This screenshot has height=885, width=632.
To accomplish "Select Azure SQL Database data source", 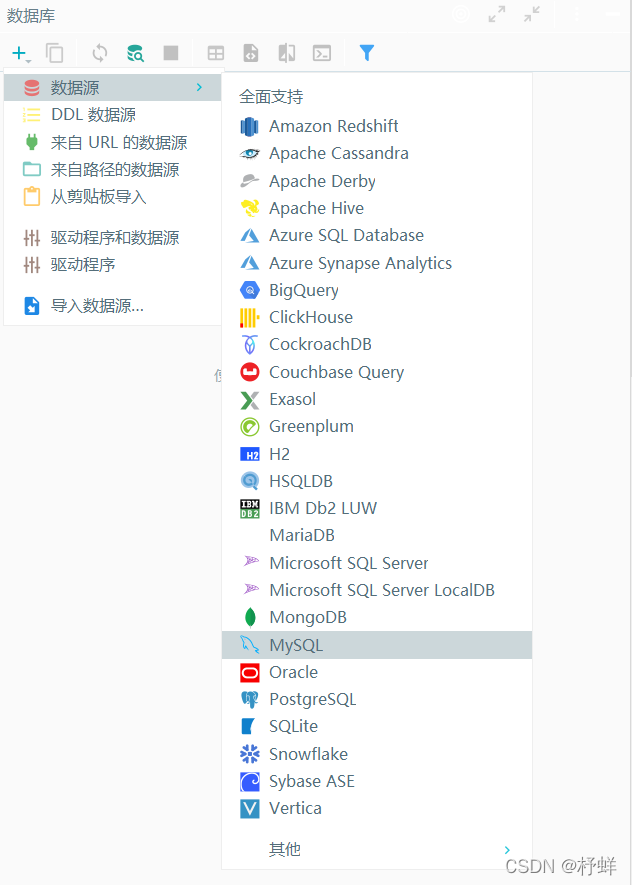I will coord(377,235).
